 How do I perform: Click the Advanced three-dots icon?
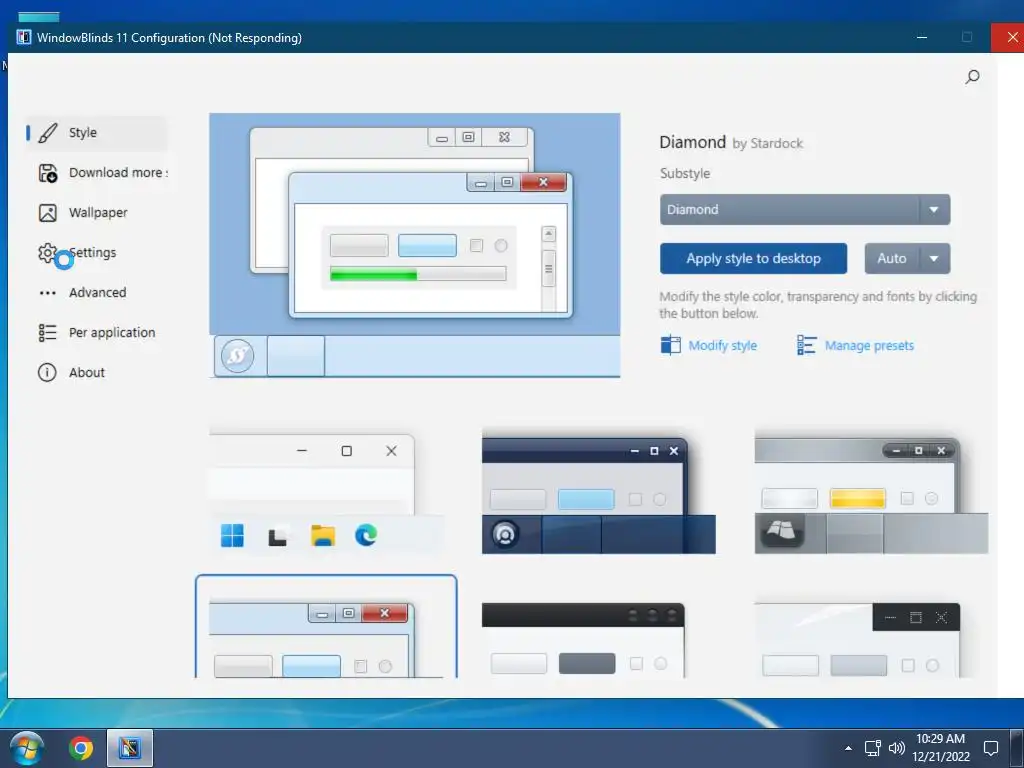click(x=48, y=293)
